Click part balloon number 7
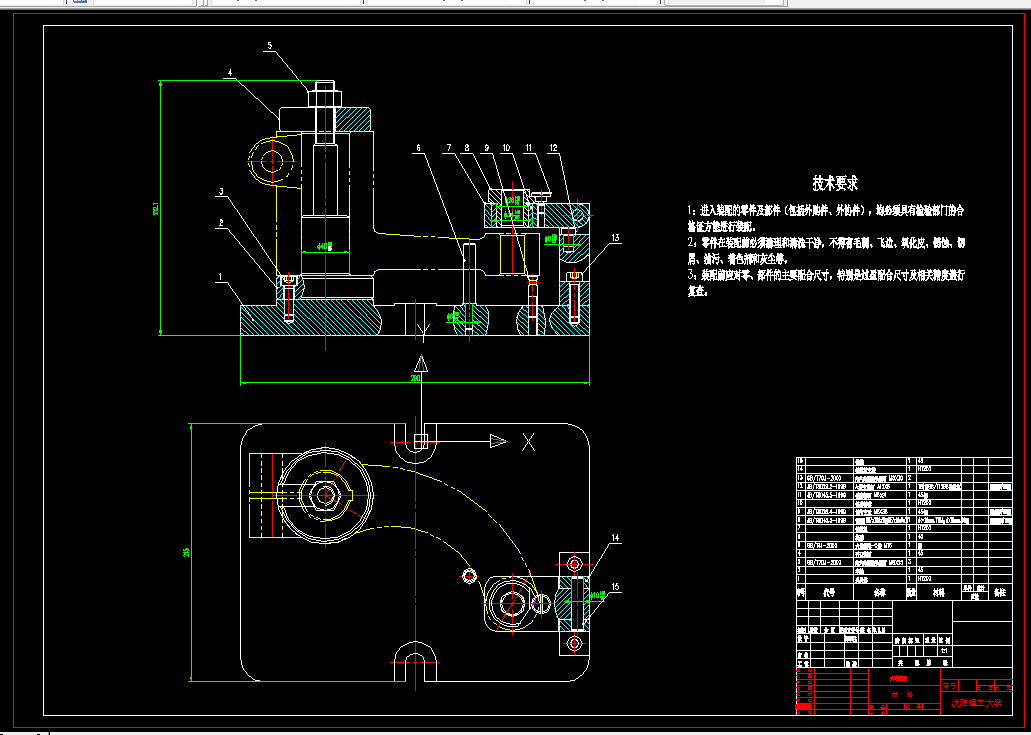Screen dimensions: 1031x735 click(450, 149)
